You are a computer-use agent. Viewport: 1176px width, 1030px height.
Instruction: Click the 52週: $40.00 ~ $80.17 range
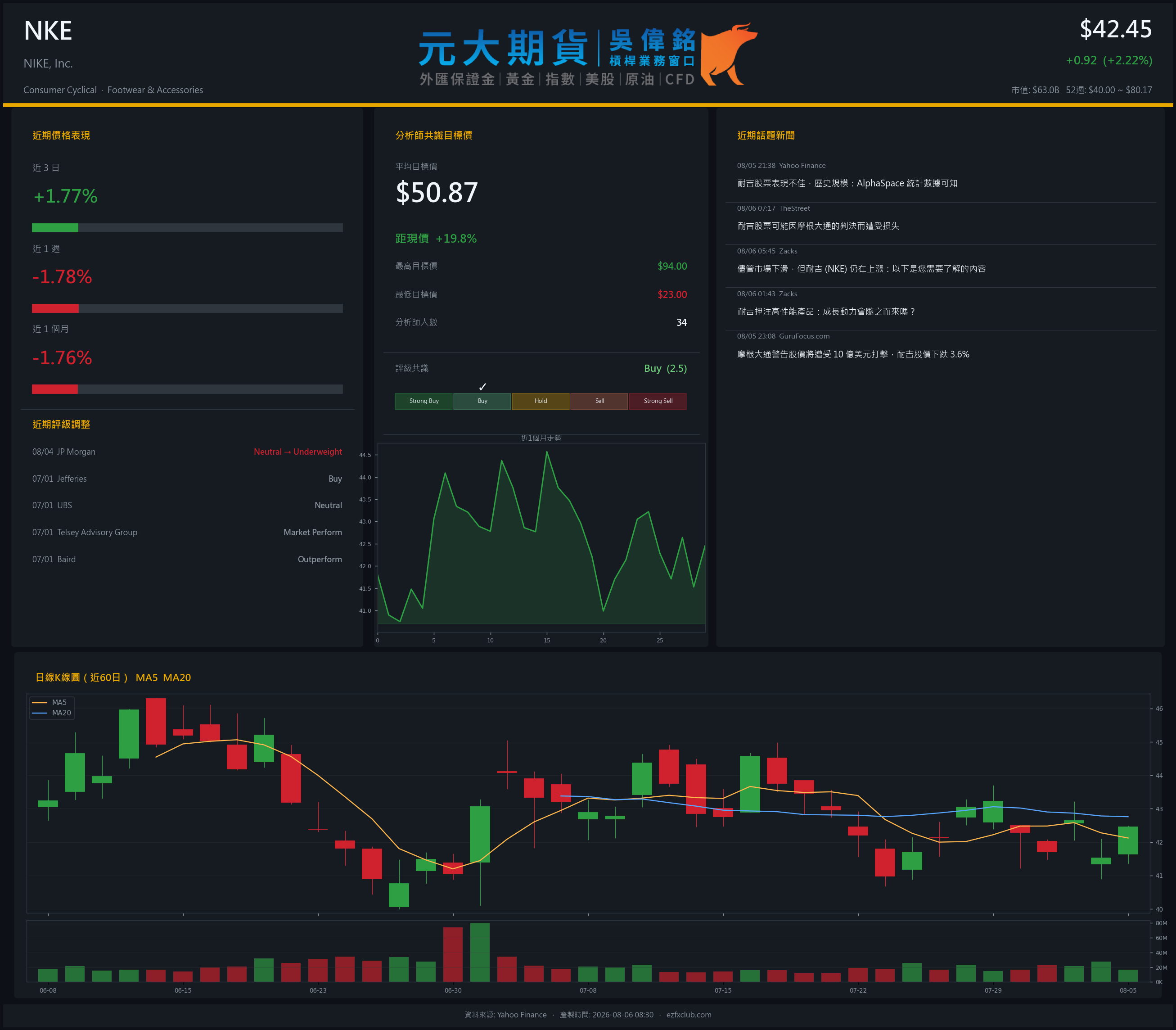[1109, 90]
